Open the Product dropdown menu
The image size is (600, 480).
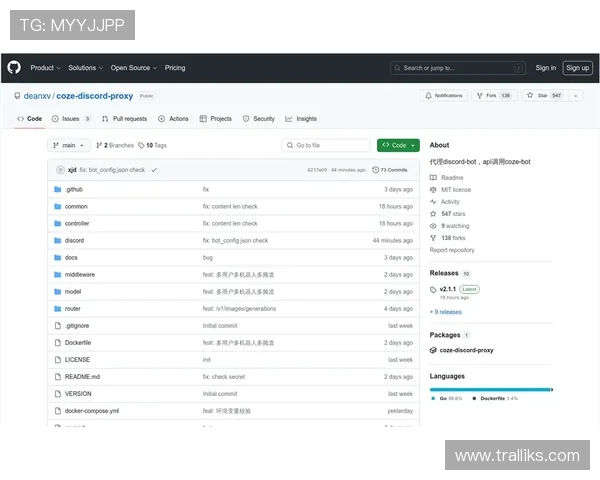tap(45, 68)
